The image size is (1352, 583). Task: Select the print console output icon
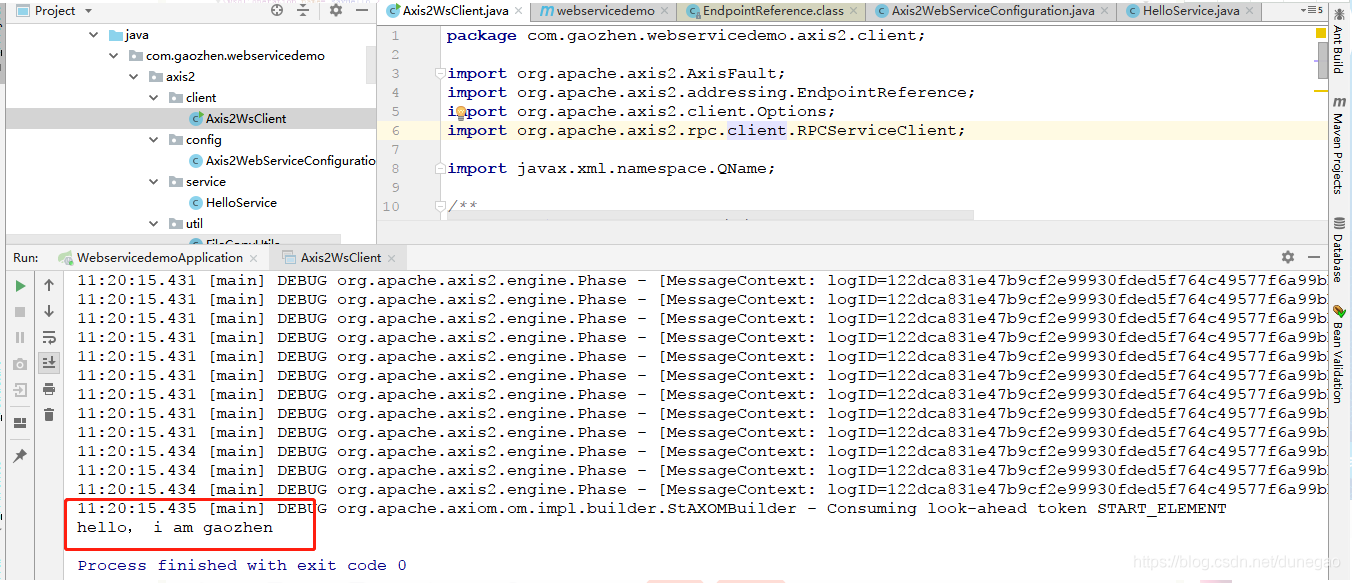point(48,389)
